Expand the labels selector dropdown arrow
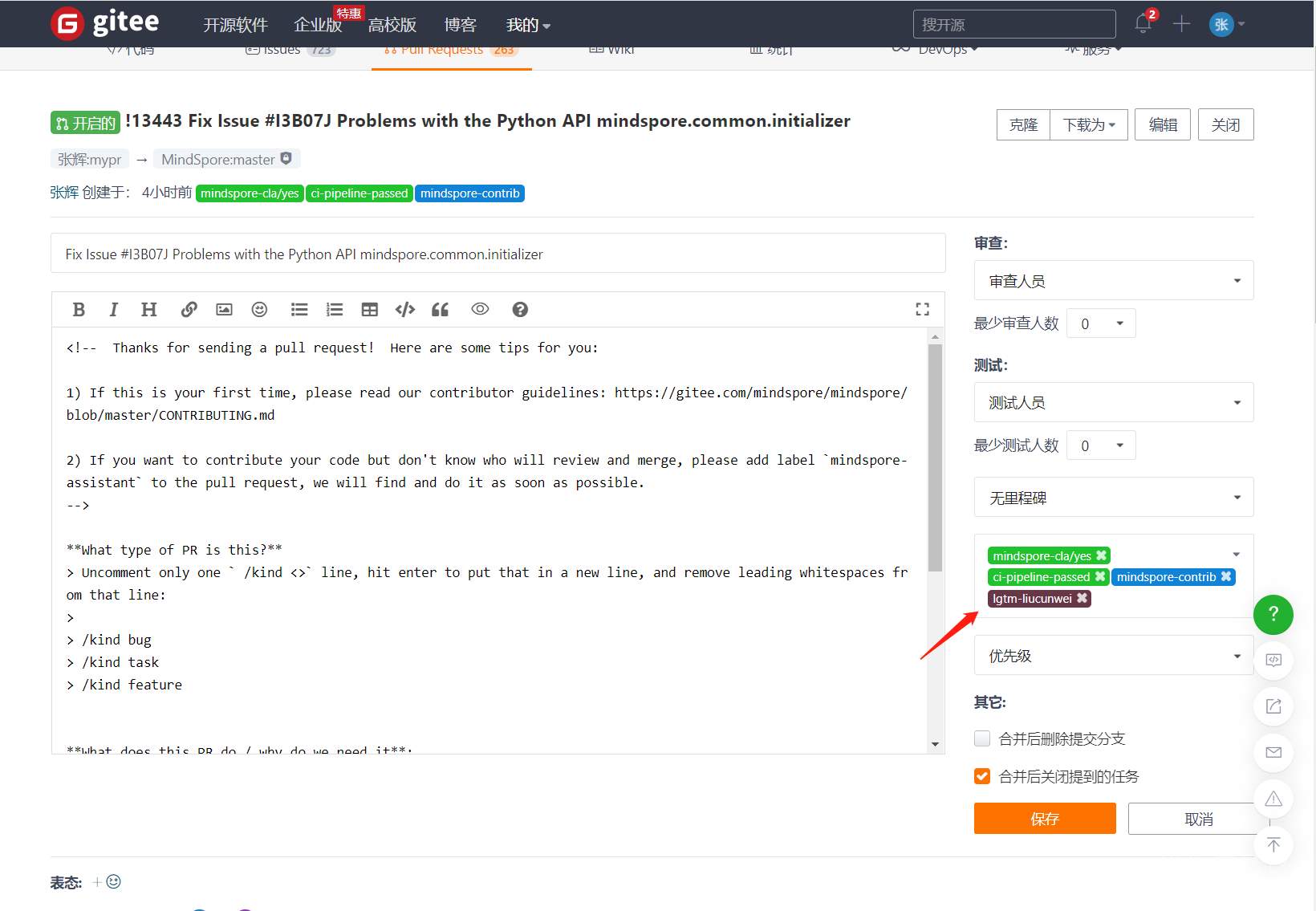1316x911 pixels. pyautogui.click(x=1237, y=555)
